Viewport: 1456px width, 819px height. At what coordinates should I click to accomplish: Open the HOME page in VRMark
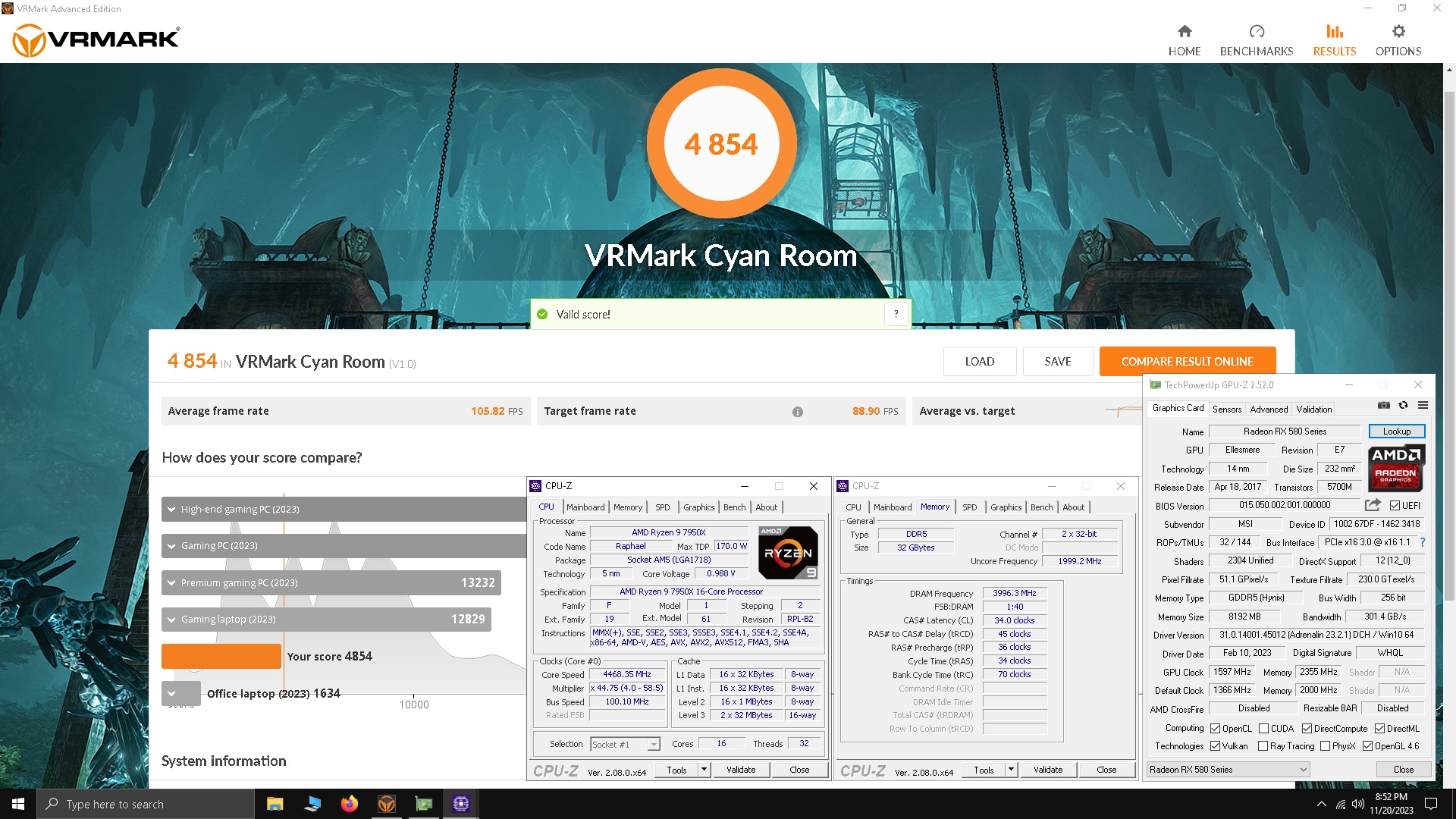[x=1184, y=40]
